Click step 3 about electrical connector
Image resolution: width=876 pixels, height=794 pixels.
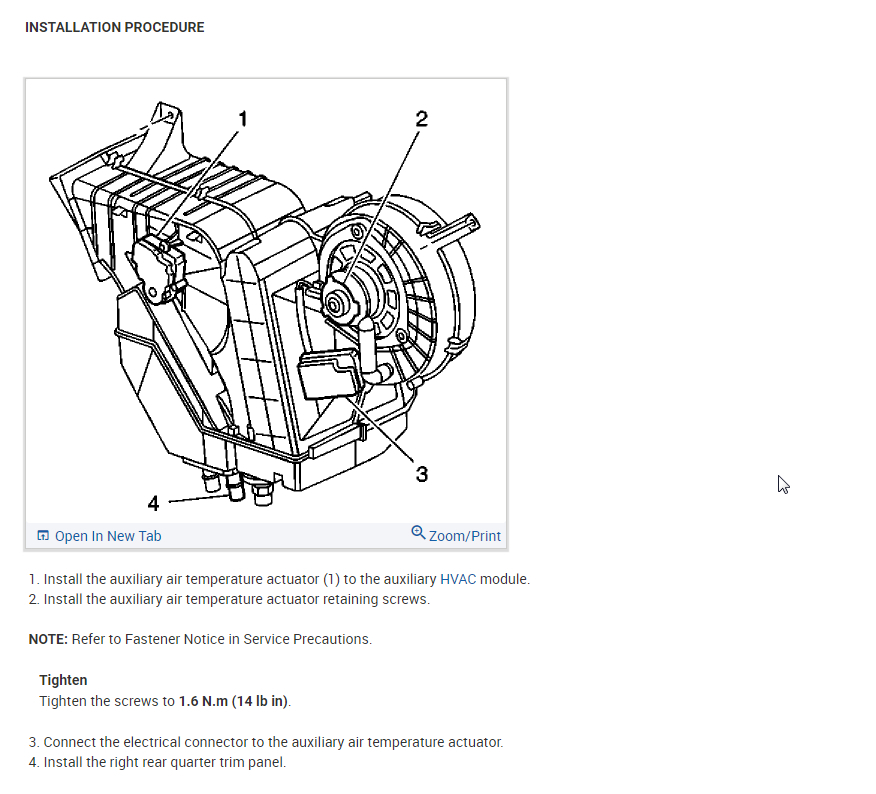point(266,742)
